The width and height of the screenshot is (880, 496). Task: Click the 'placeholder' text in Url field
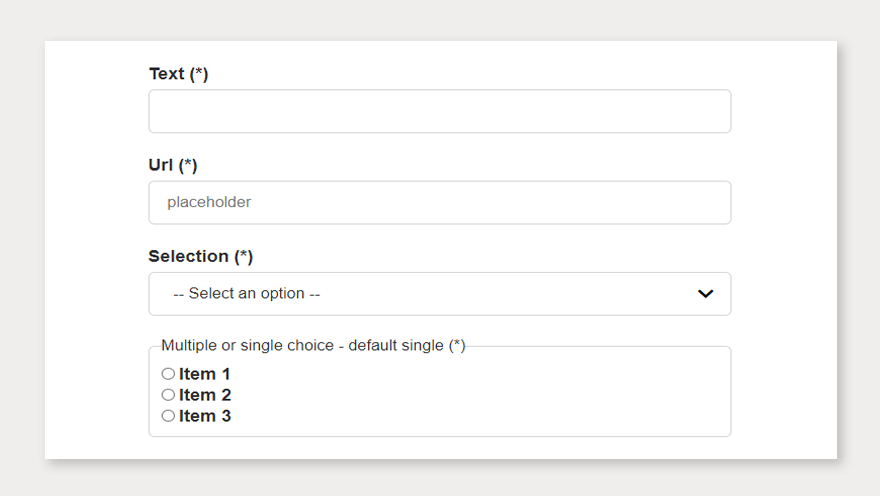209,202
